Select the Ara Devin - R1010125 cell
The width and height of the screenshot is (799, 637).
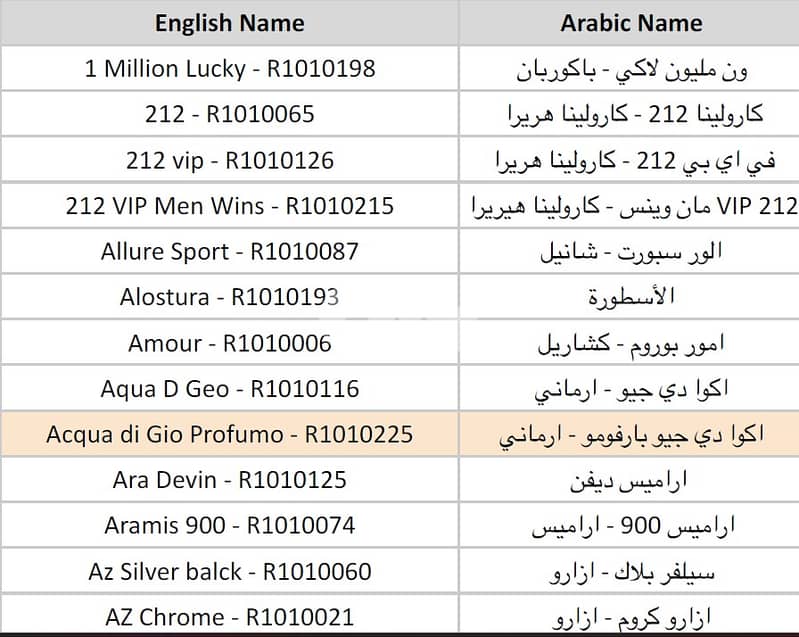pos(229,480)
